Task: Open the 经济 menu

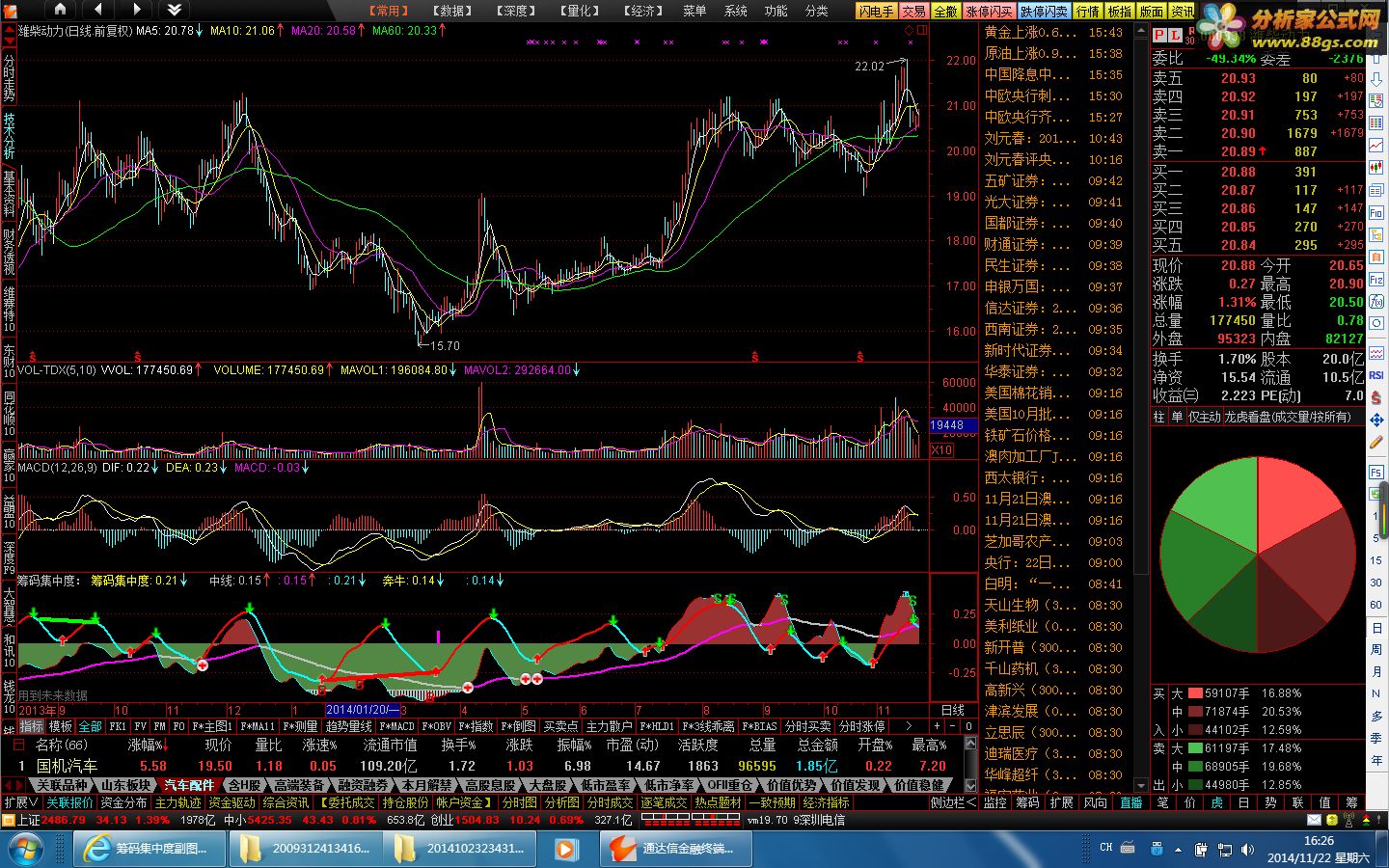Action: click(643, 11)
